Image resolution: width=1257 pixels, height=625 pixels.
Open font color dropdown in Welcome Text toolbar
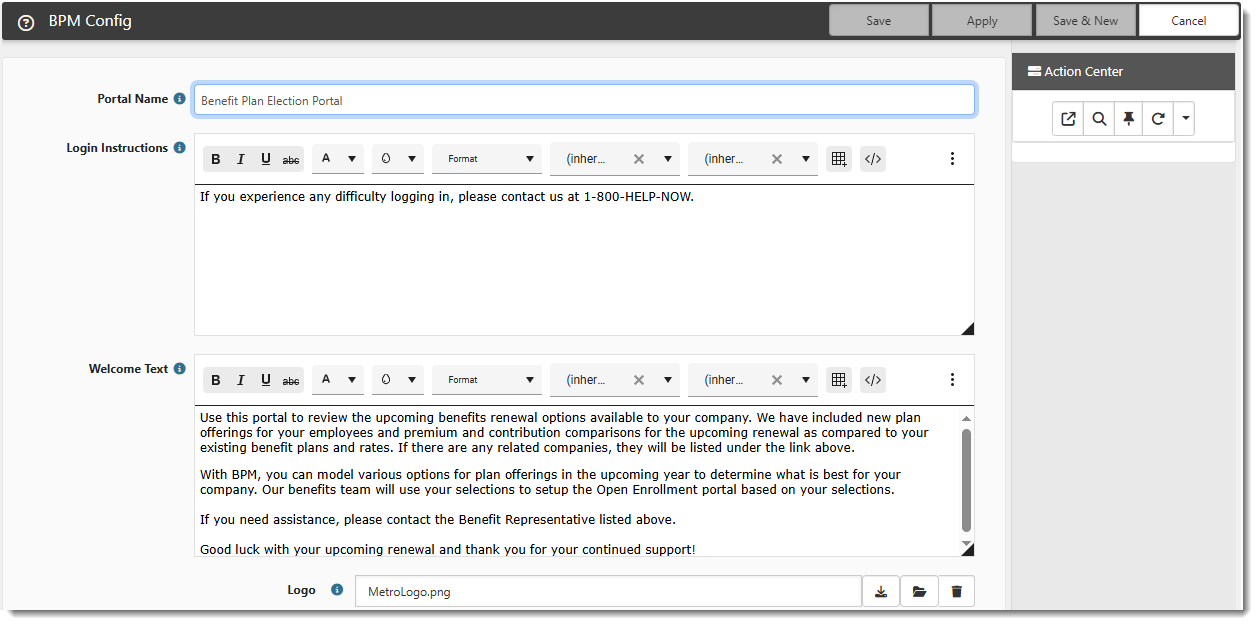click(x=338, y=380)
